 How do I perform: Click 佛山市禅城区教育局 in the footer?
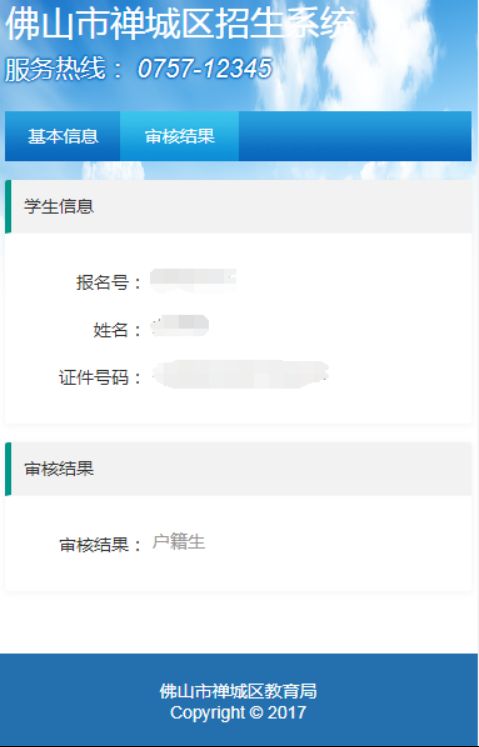tap(238, 691)
